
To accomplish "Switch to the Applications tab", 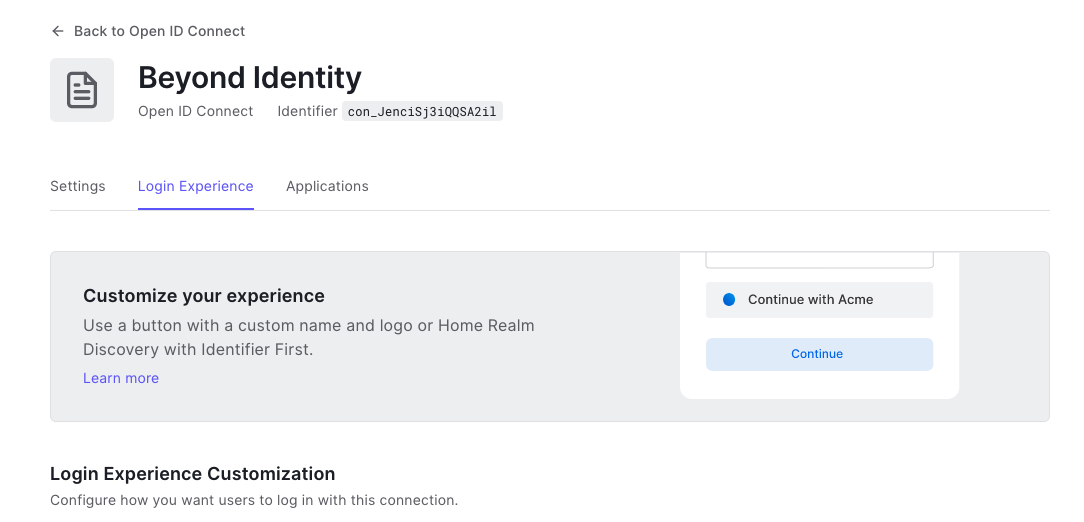I will pos(327,186).
